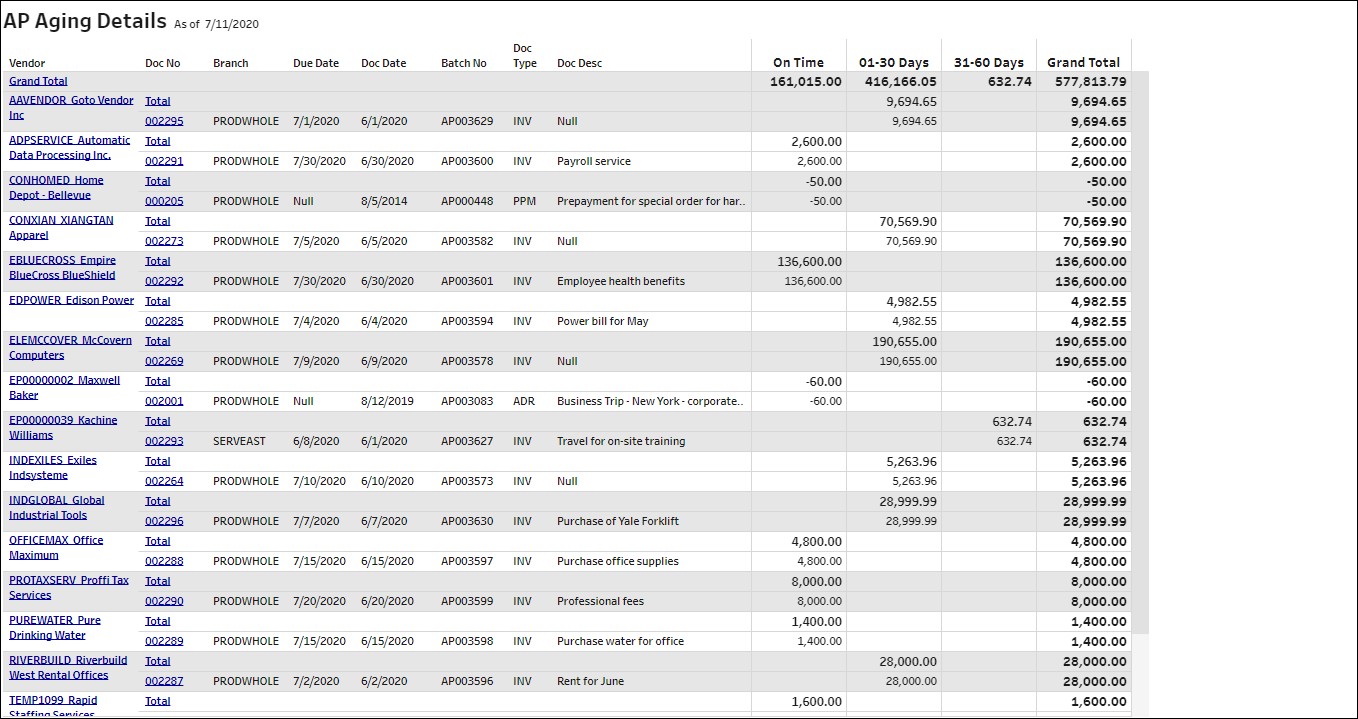Open vendor EP00000039 Kachine Williams
This screenshot has width=1358, height=719.
pos(63,428)
